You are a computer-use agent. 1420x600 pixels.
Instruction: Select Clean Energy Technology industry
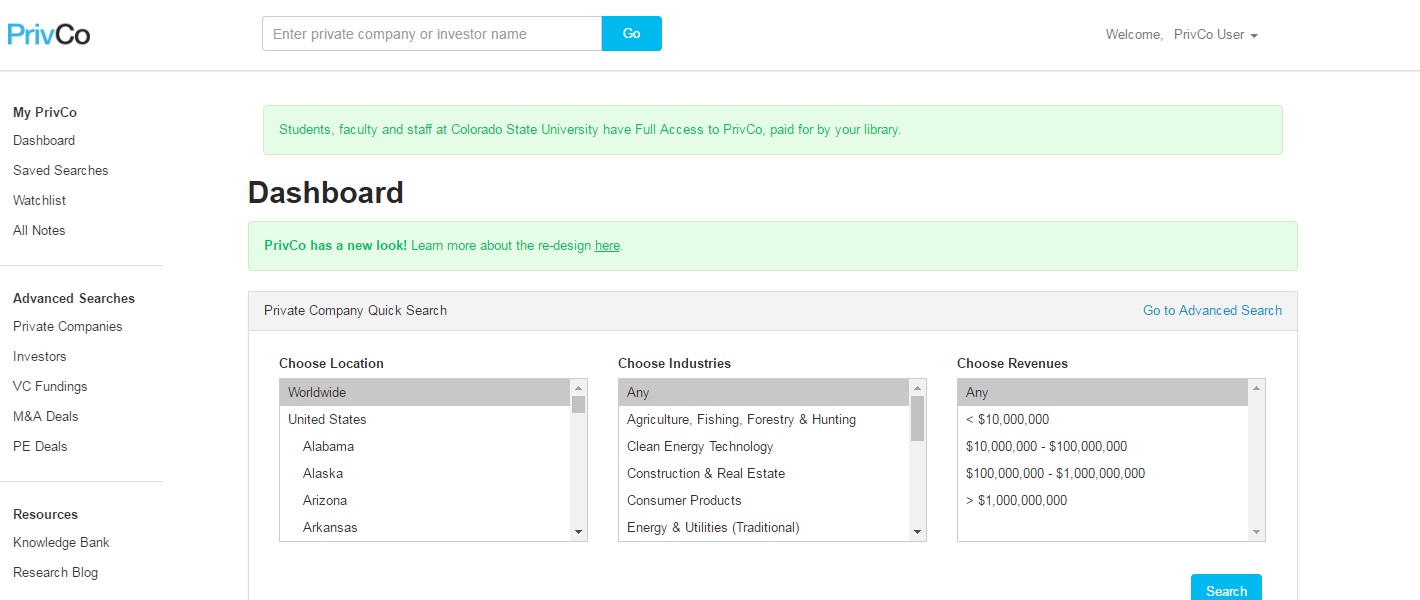[x=764, y=446]
